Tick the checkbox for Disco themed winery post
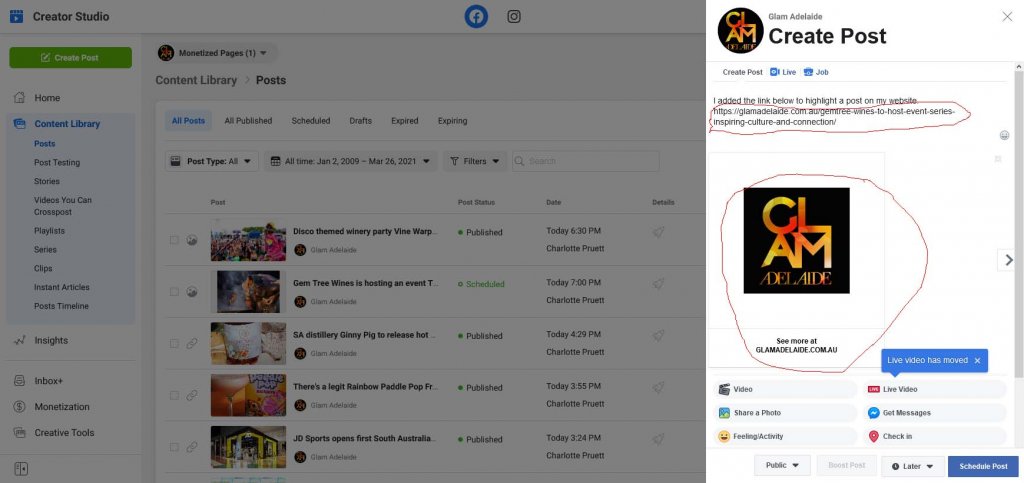Viewport: 1024px width, 483px height. coord(174,240)
